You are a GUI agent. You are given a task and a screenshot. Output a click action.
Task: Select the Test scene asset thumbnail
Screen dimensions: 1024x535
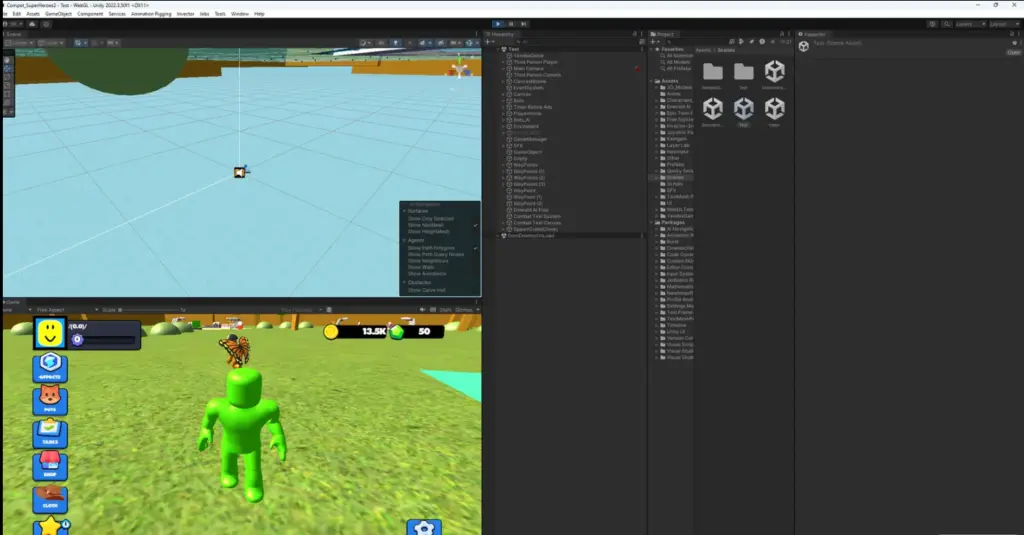coord(743,108)
